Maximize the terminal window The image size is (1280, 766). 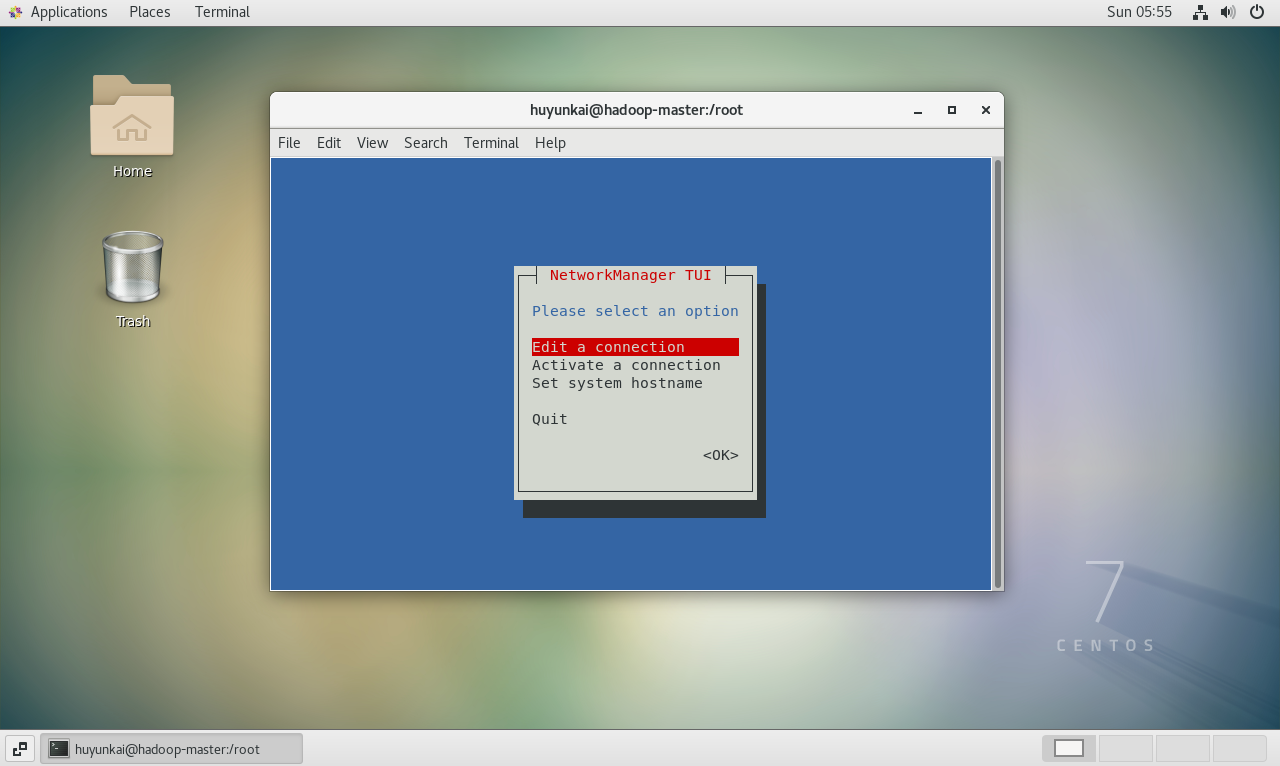[952, 111]
